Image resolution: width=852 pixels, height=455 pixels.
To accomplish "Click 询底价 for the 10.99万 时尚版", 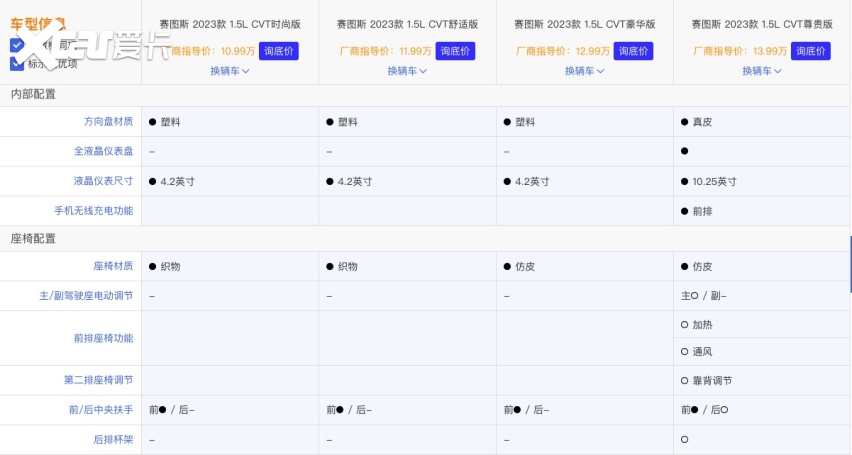I will pos(278,51).
